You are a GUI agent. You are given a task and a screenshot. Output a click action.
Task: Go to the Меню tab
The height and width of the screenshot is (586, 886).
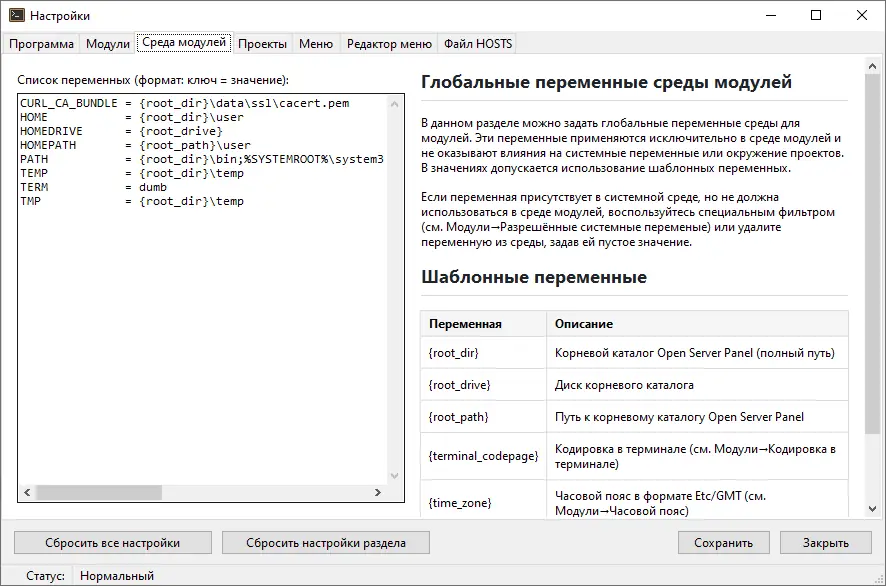[x=316, y=44]
